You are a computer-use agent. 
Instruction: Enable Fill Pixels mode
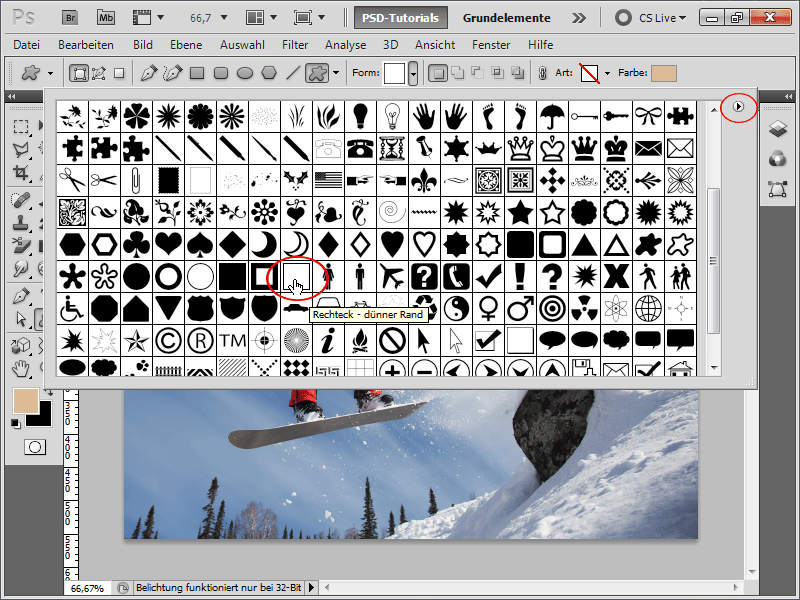point(119,73)
